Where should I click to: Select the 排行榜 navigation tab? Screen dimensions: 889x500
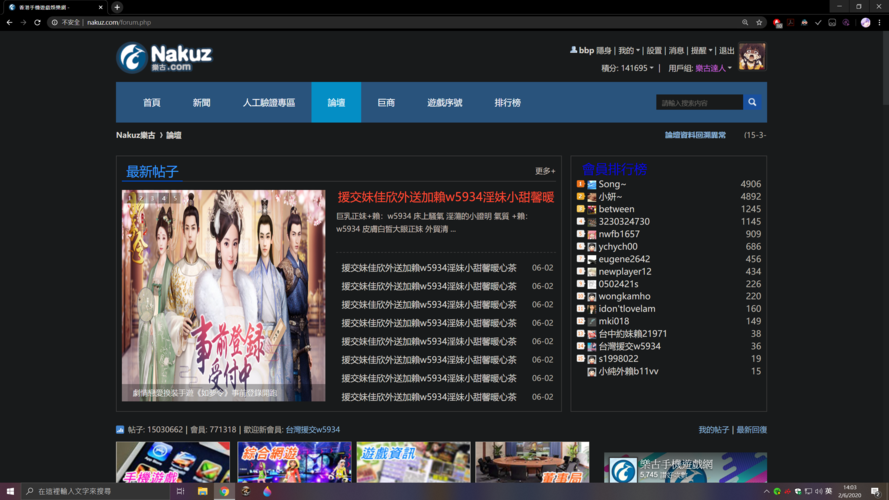click(507, 103)
